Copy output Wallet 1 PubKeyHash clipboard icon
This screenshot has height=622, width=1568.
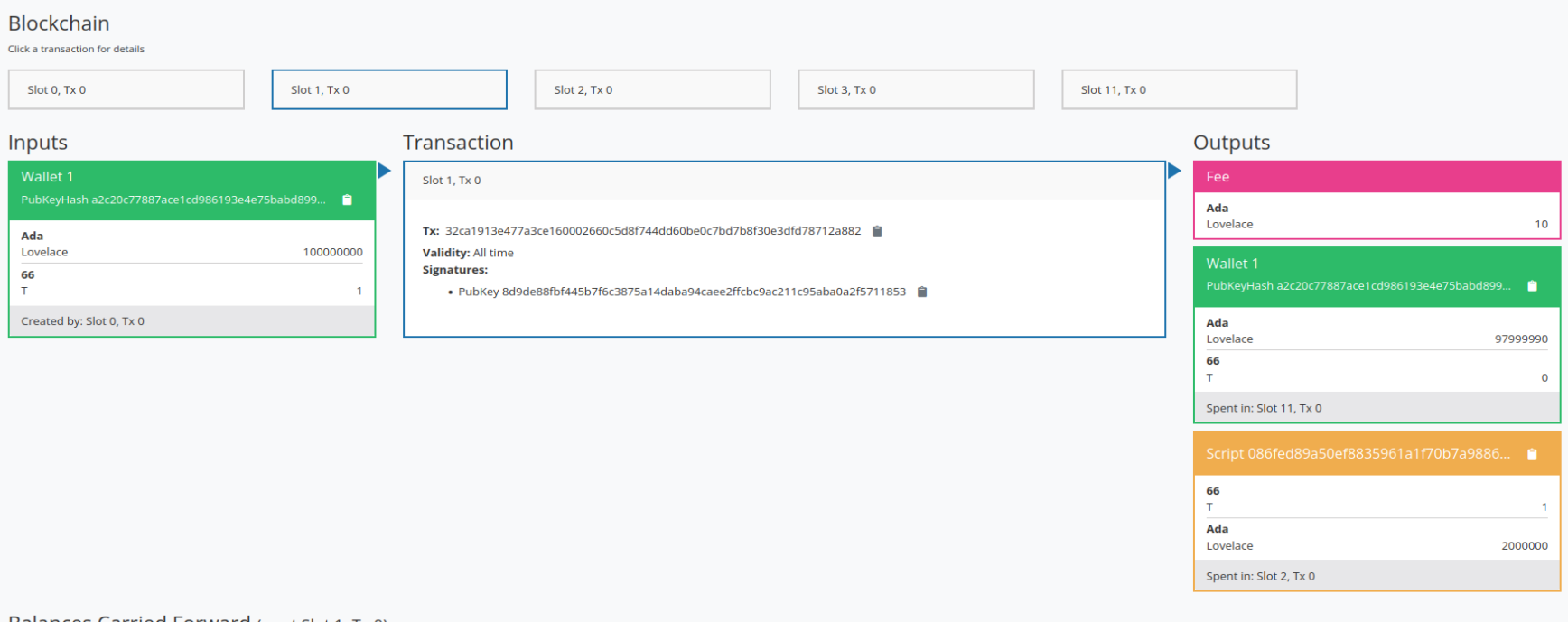point(1532,286)
